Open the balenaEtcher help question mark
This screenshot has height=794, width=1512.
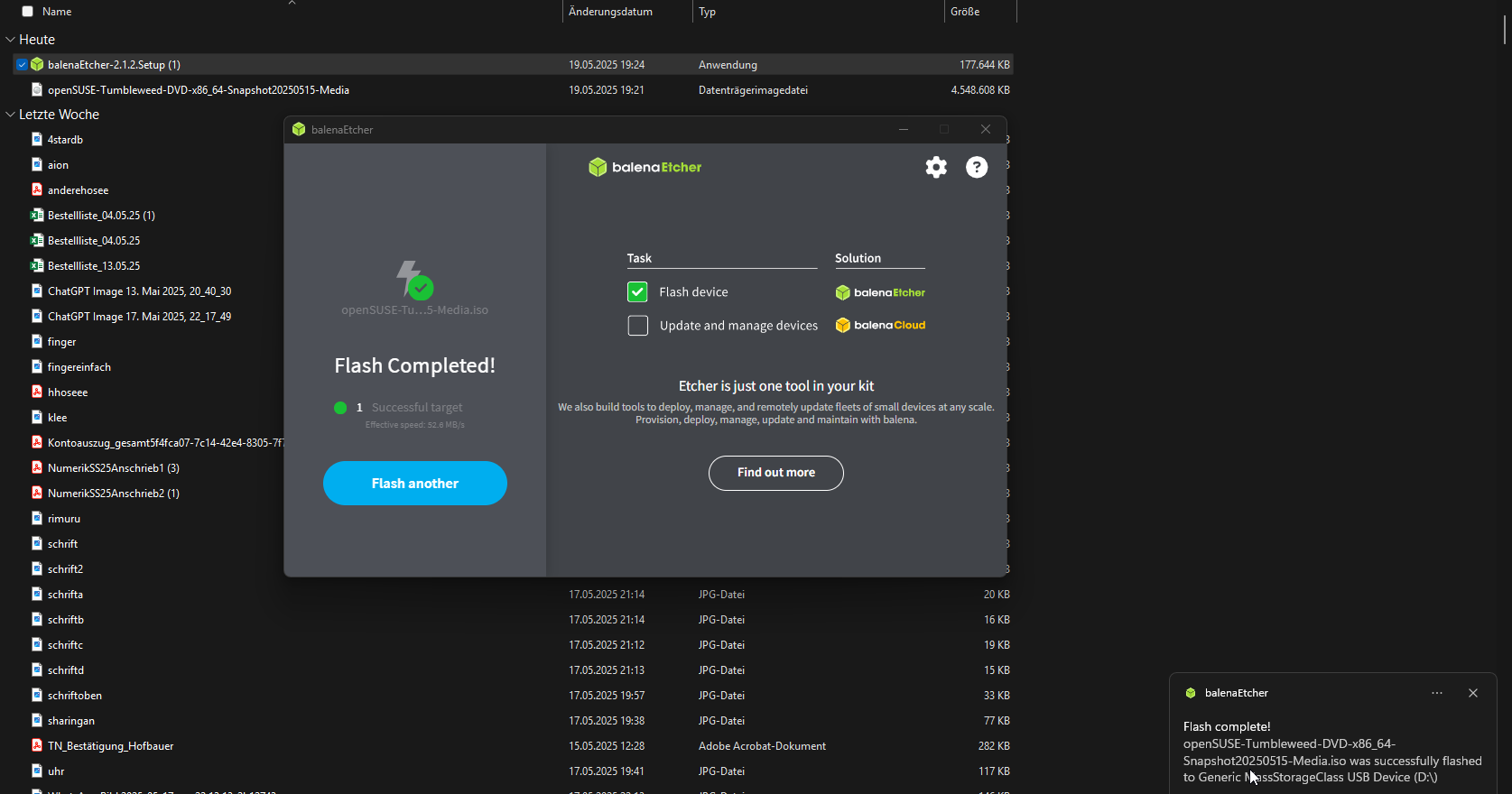click(977, 167)
